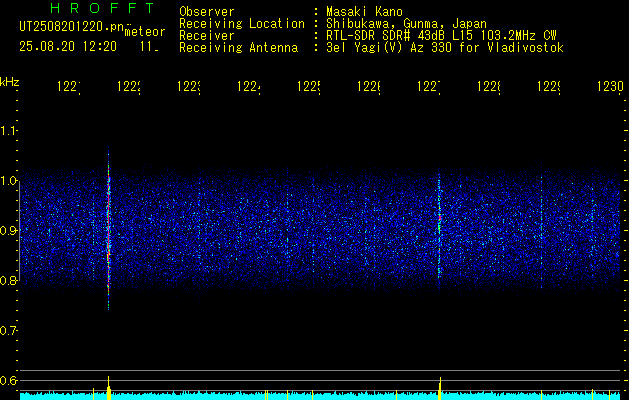Click the gray vertical range bar beside 0.9

[x=20, y=231]
